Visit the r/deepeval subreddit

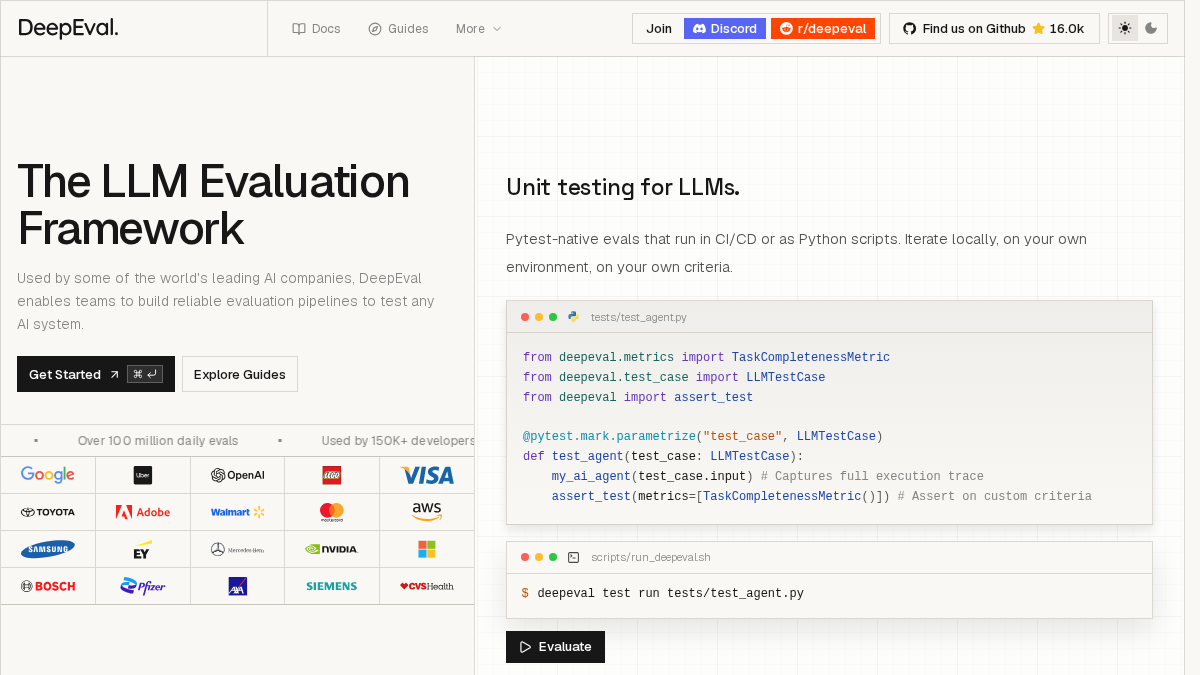823,29
